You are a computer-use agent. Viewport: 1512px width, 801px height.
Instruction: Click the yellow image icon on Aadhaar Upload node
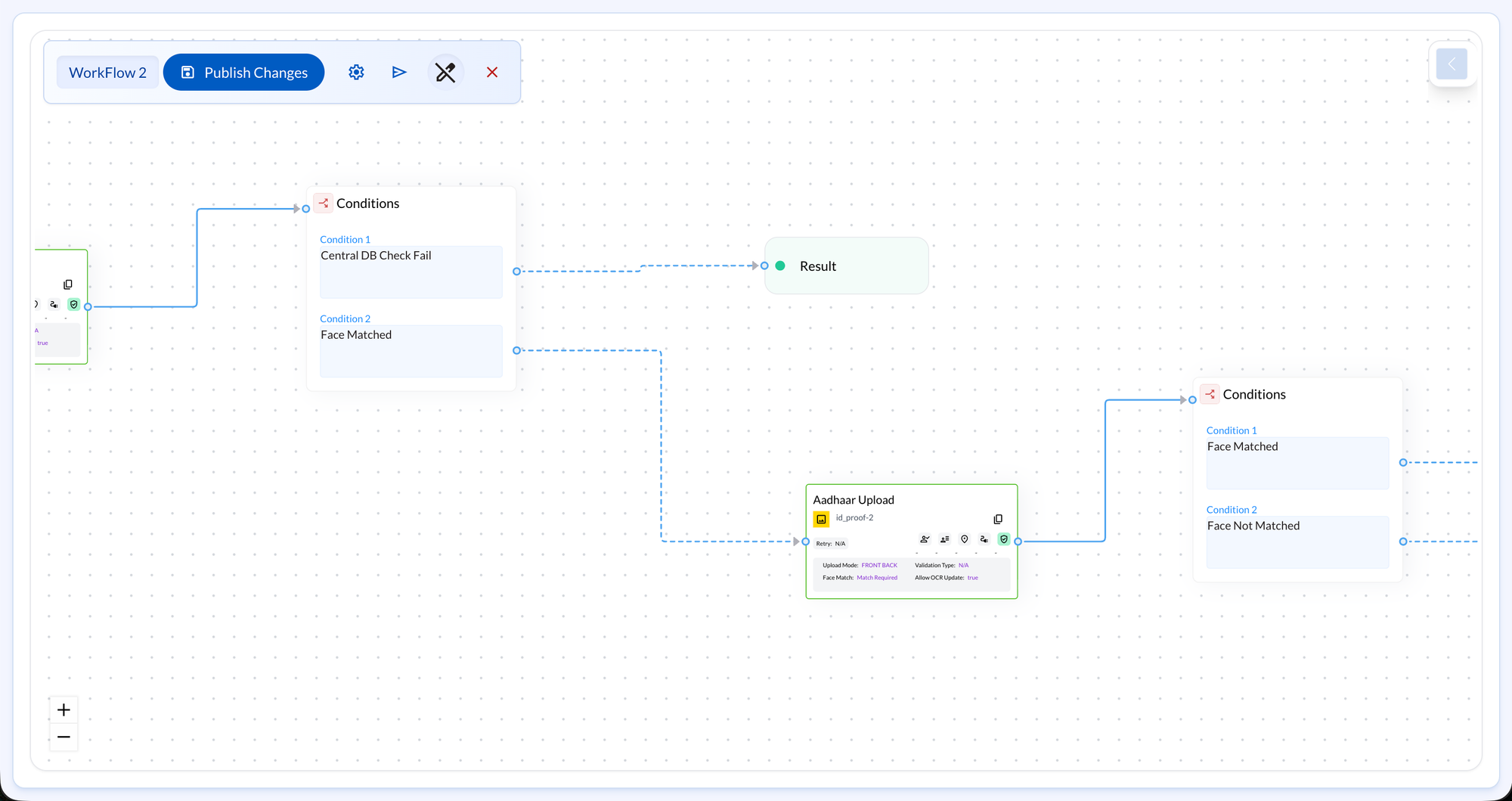[821, 519]
